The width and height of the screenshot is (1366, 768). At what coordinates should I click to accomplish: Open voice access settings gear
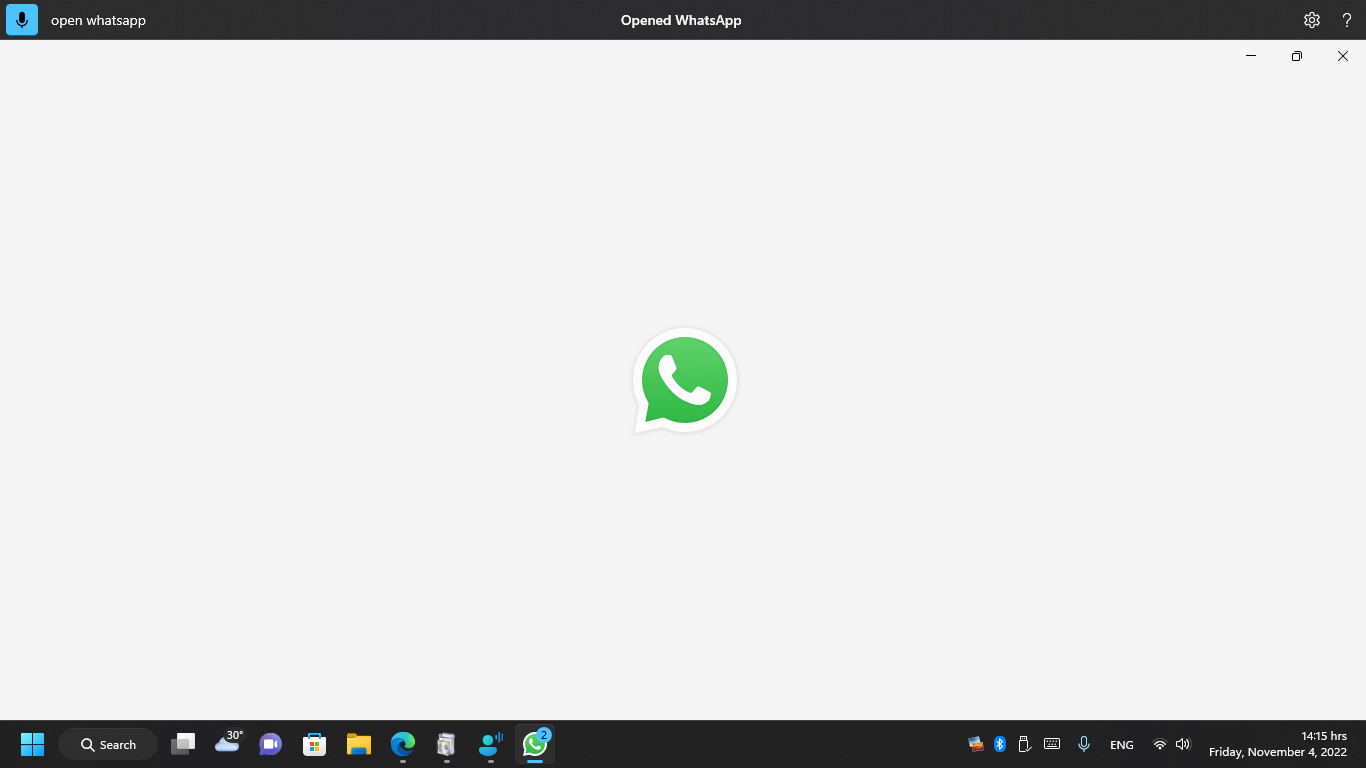coord(1312,20)
